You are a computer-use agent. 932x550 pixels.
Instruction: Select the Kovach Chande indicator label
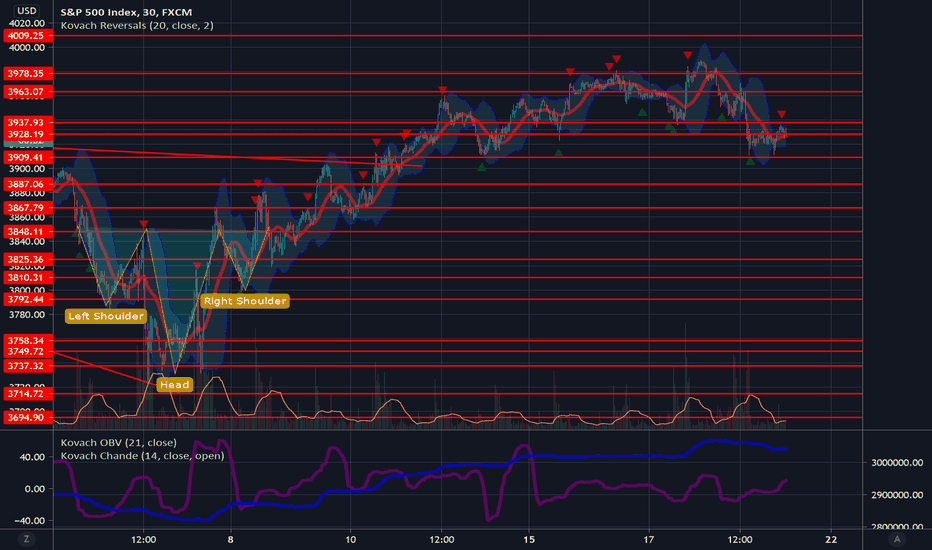coord(142,456)
